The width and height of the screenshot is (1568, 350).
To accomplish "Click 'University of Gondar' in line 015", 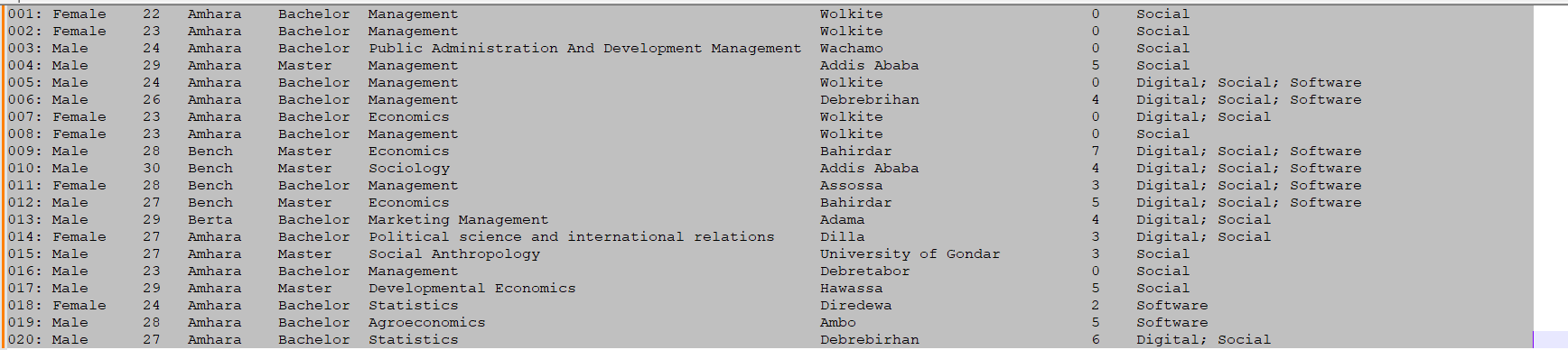I will coord(910,254).
